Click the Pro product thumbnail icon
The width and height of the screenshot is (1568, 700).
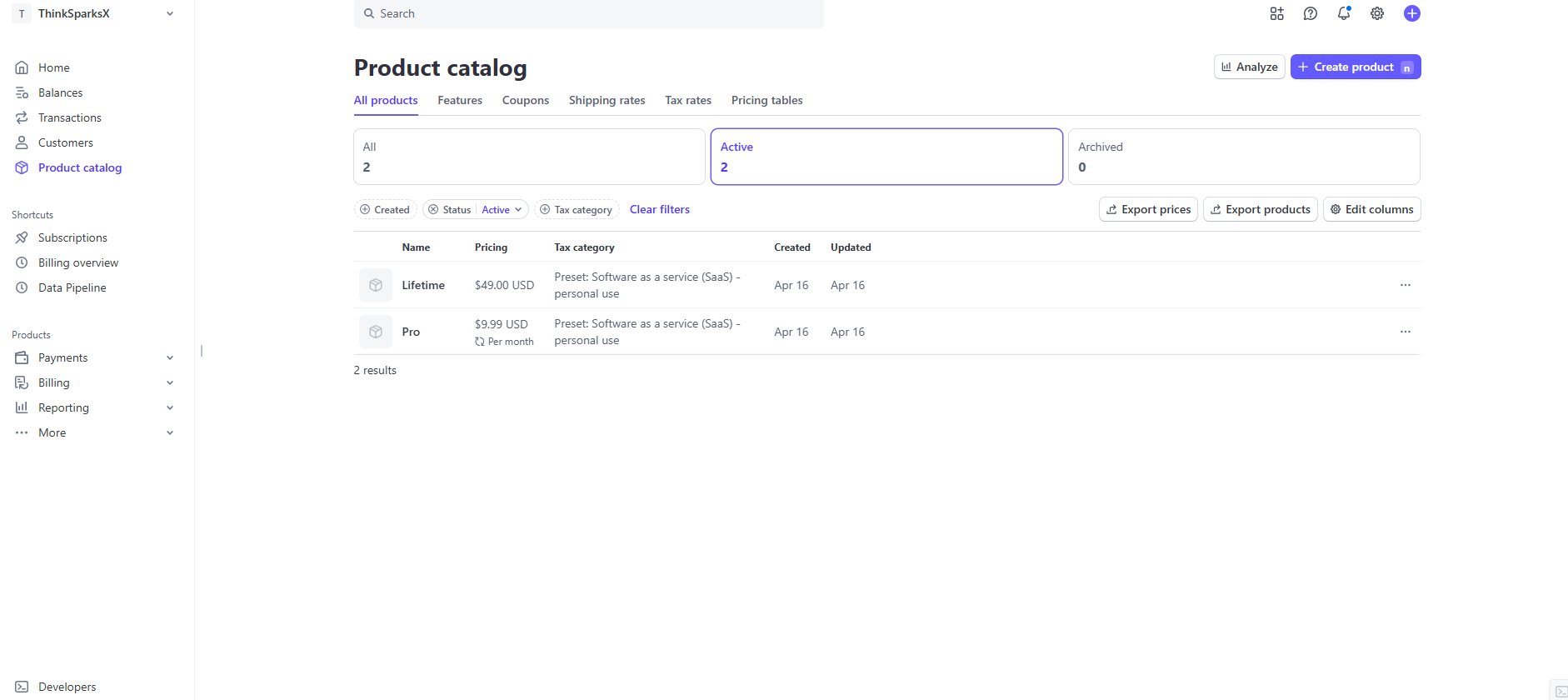click(x=376, y=332)
